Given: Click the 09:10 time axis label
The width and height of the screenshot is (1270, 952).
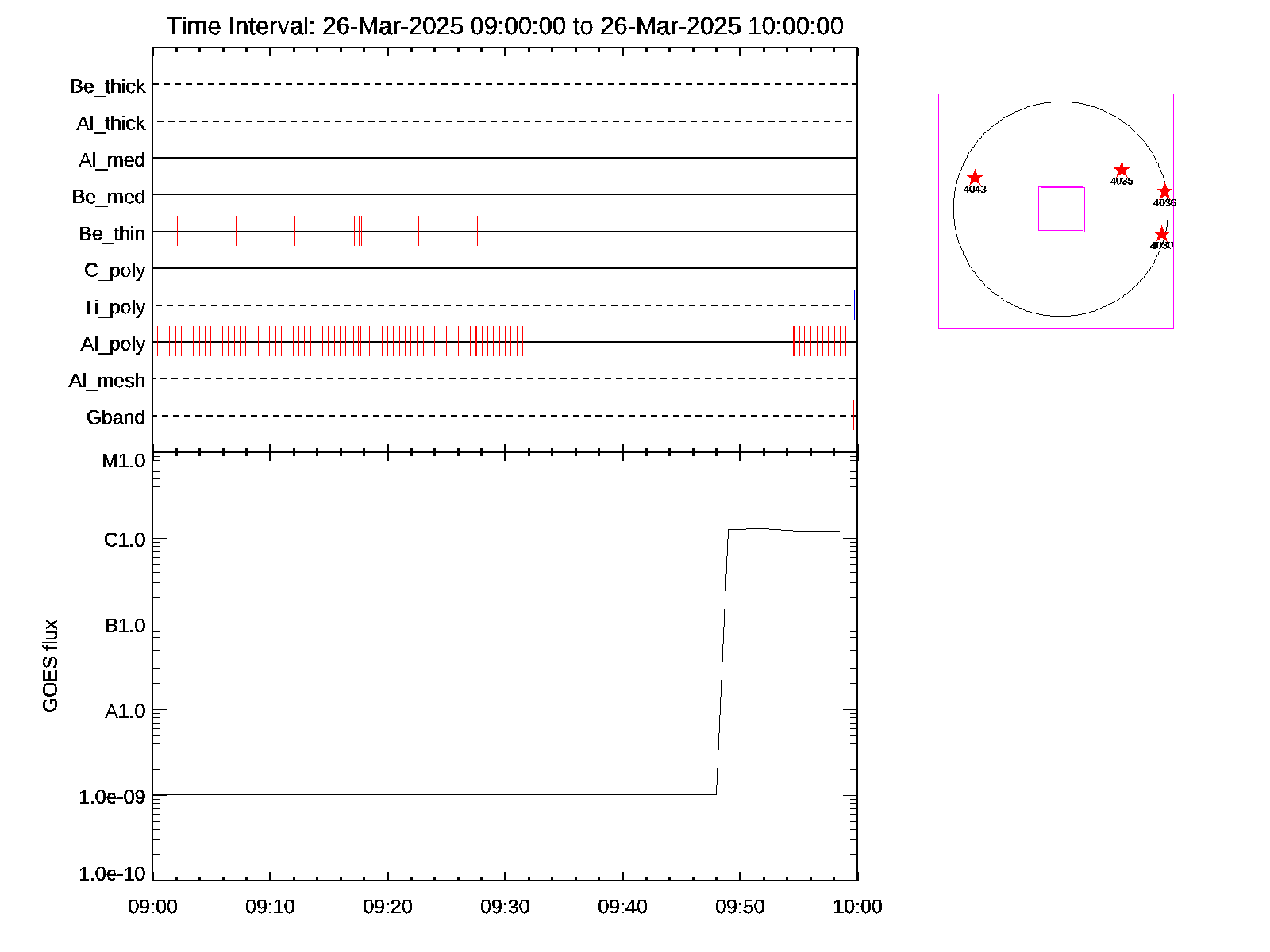Looking at the screenshot, I should click(270, 907).
